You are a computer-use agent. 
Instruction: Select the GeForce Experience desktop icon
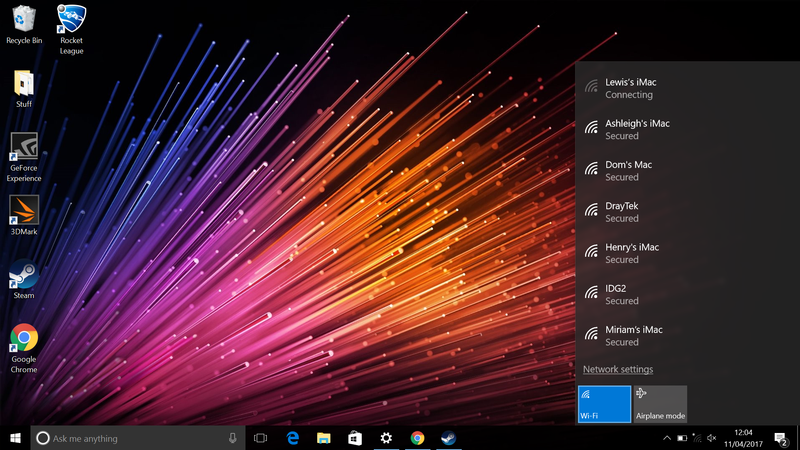click(x=24, y=157)
